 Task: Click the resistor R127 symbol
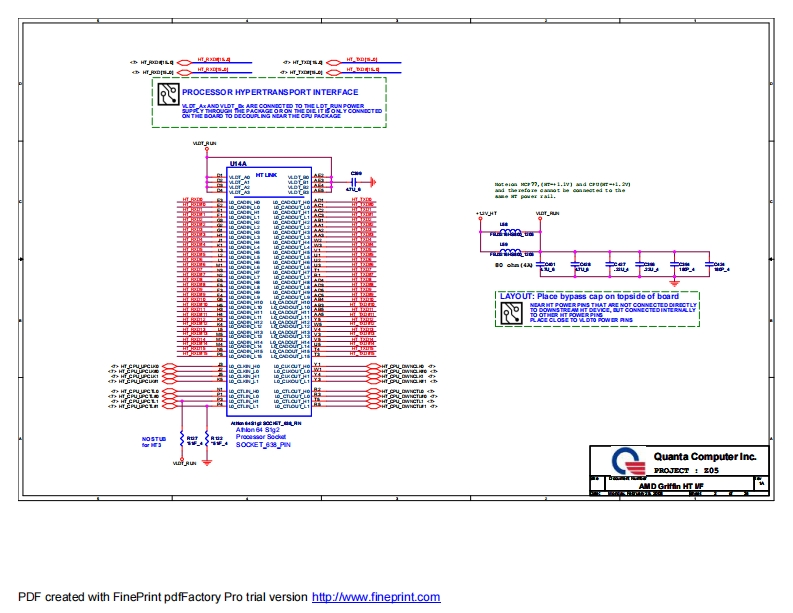[x=181, y=440]
